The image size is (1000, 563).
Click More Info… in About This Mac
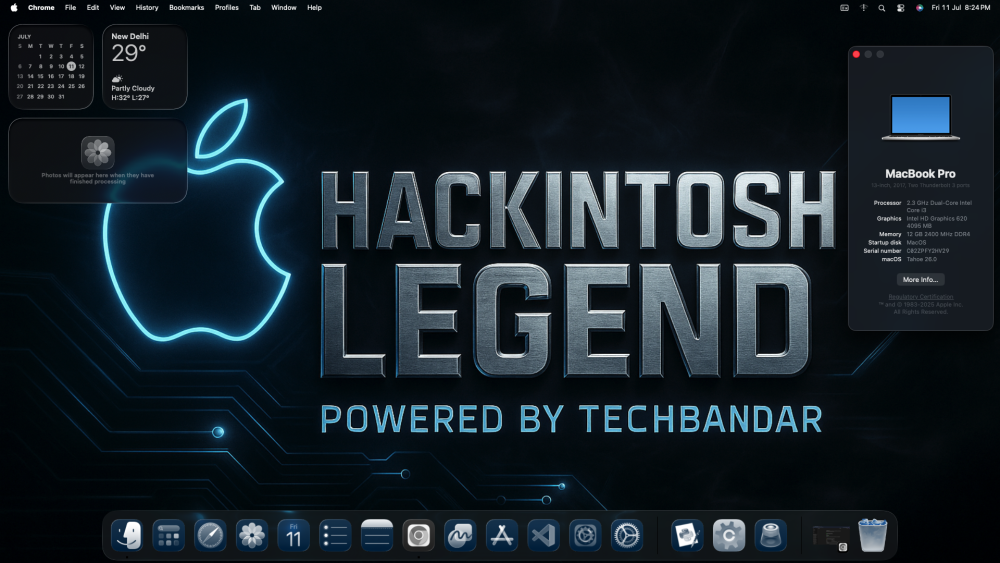(920, 279)
